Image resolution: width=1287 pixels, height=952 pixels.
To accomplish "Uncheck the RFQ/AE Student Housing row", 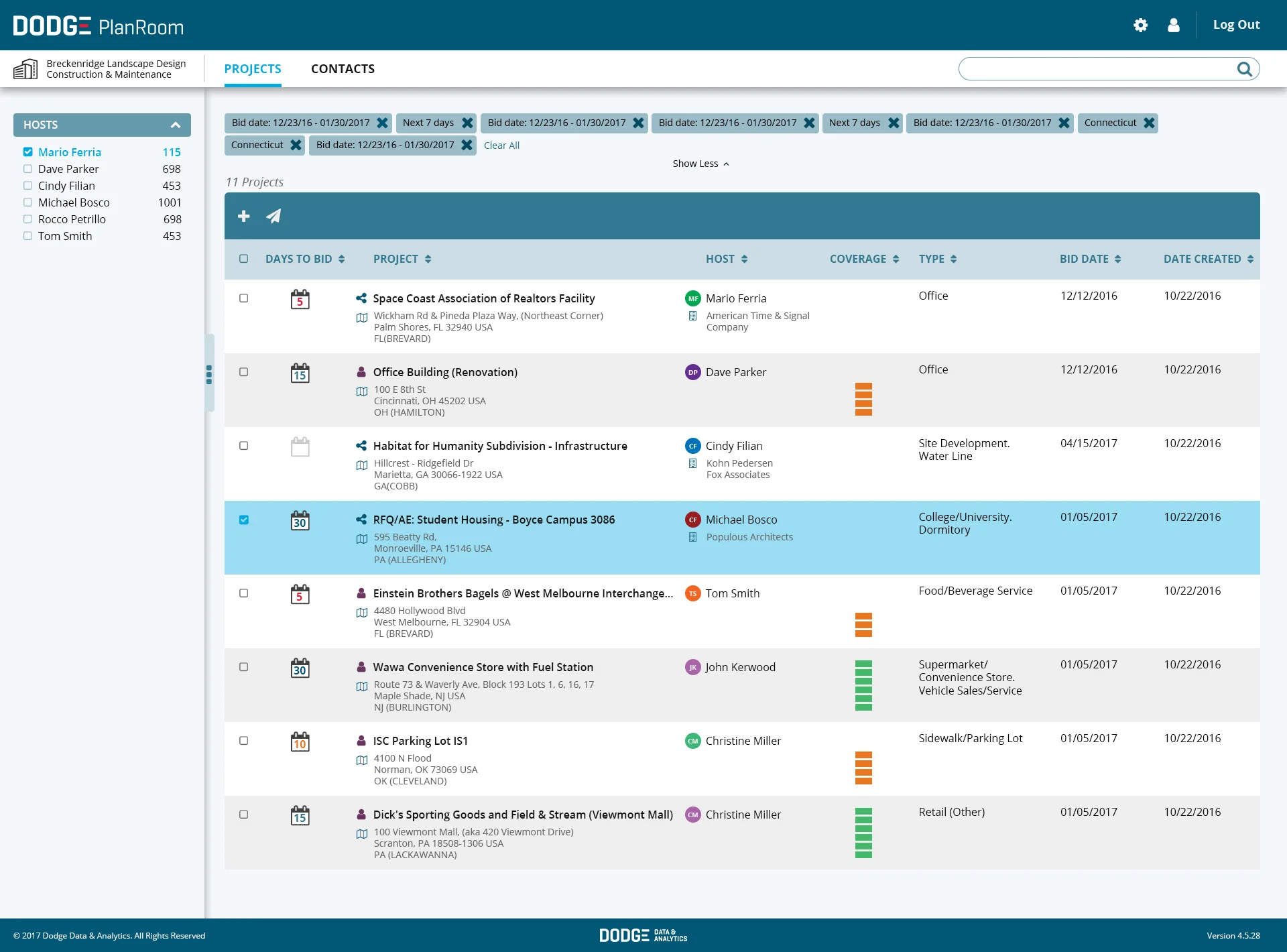I will (244, 520).
